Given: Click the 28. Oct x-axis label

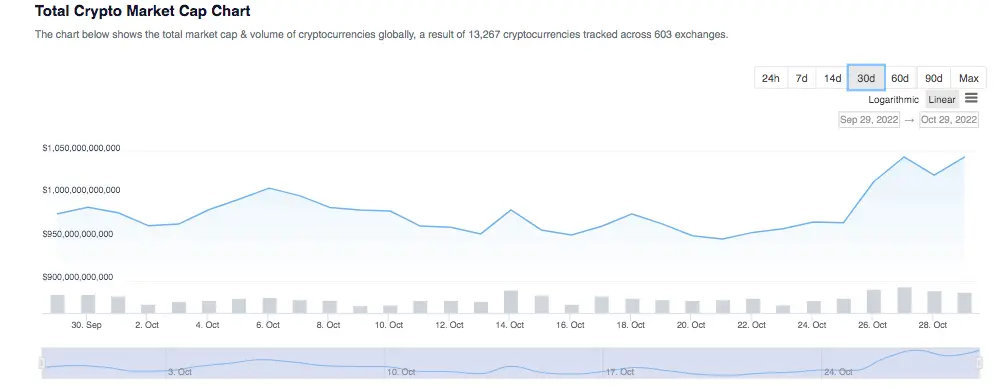Looking at the screenshot, I should (x=933, y=325).
